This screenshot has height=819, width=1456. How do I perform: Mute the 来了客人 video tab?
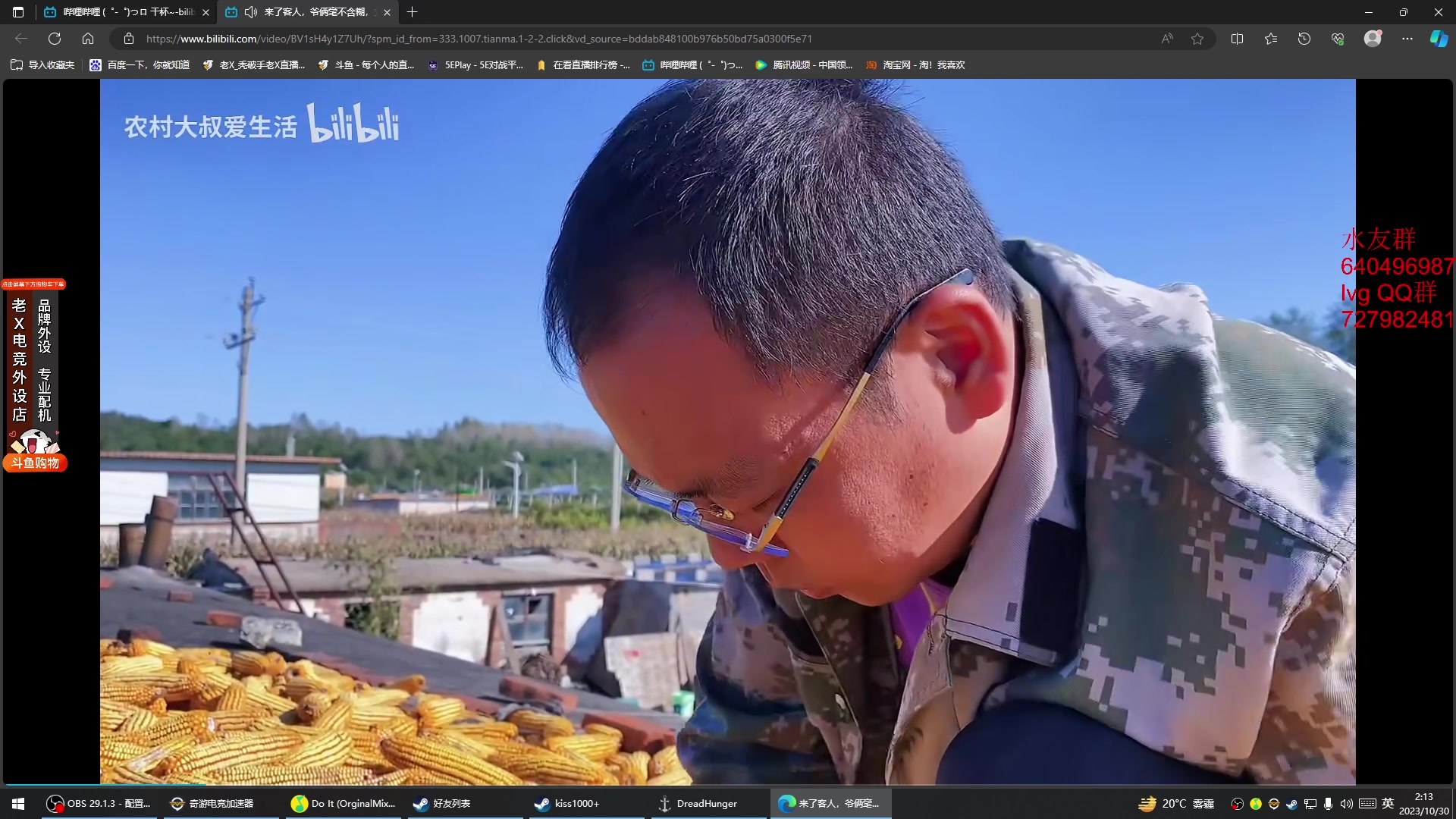(250, 12)
